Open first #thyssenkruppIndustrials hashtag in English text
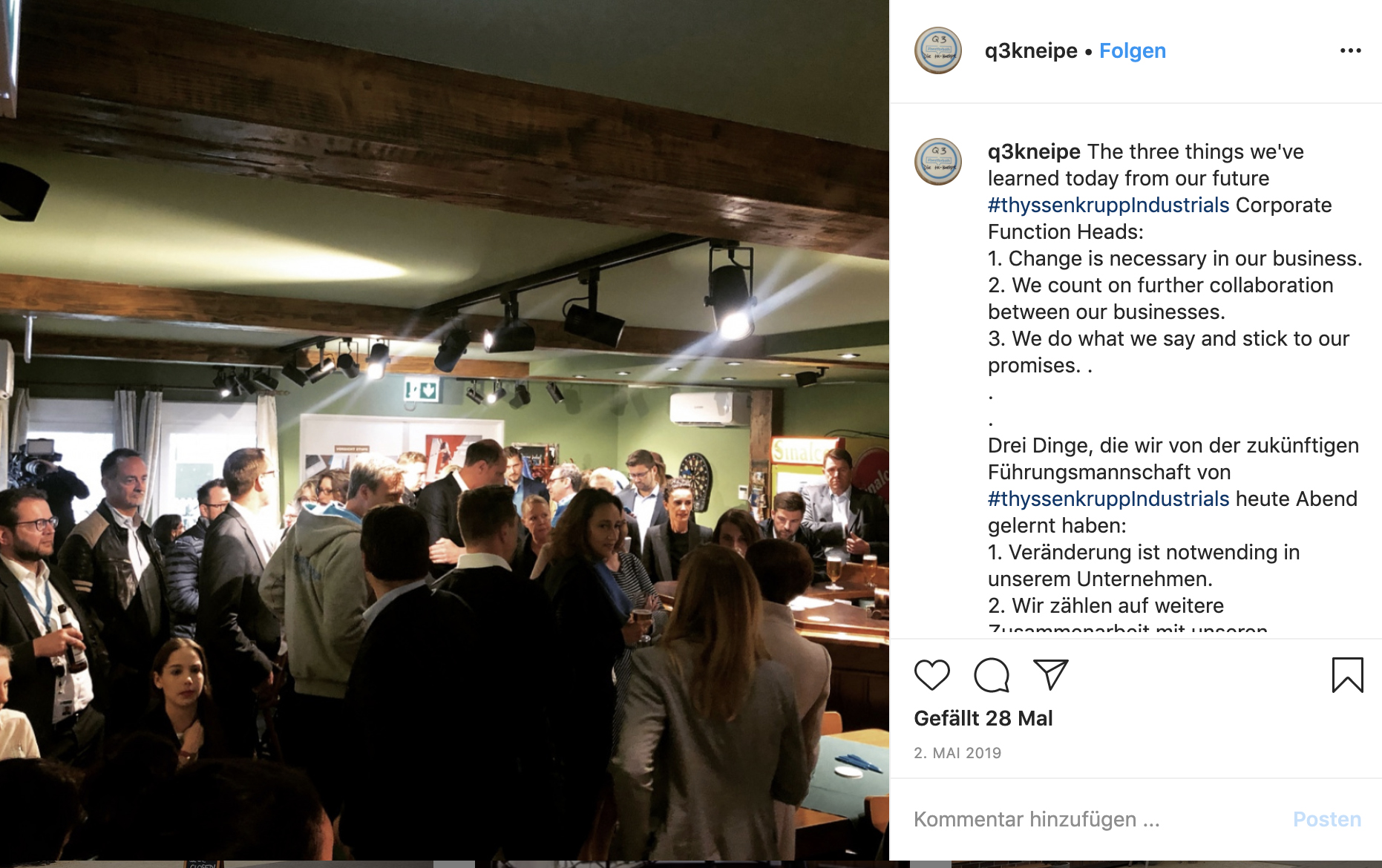Viewport: 1382px width, 868px height. pyautogui.click(x=1108, y=205)
